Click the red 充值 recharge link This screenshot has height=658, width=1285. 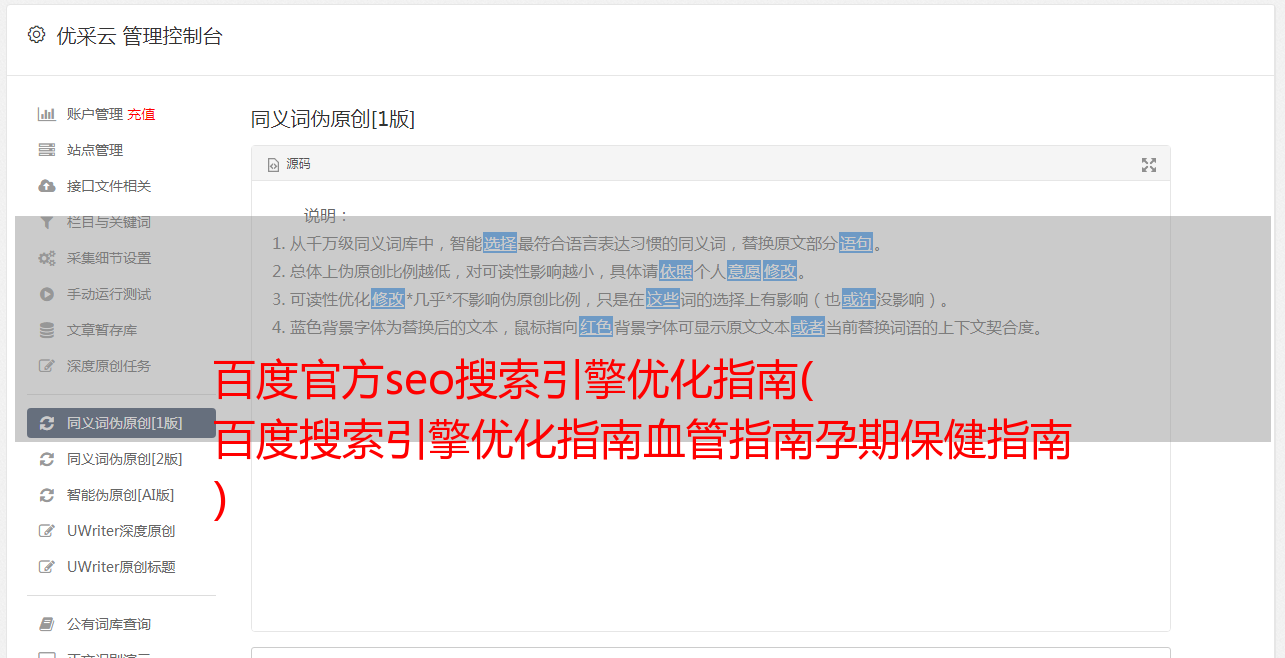[x=141, y=114]
